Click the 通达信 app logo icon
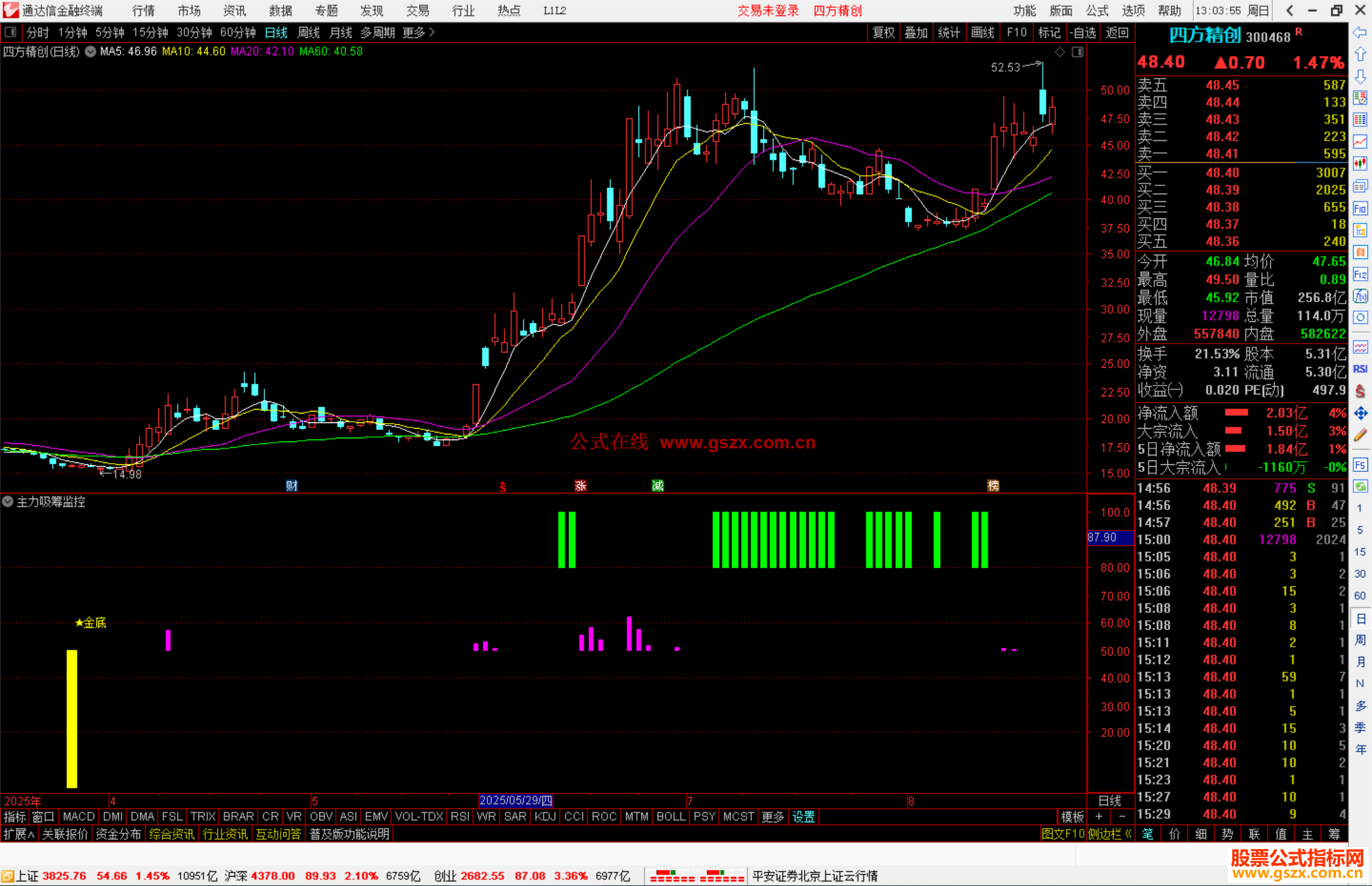1372x886 pixels. click(10, 10)
